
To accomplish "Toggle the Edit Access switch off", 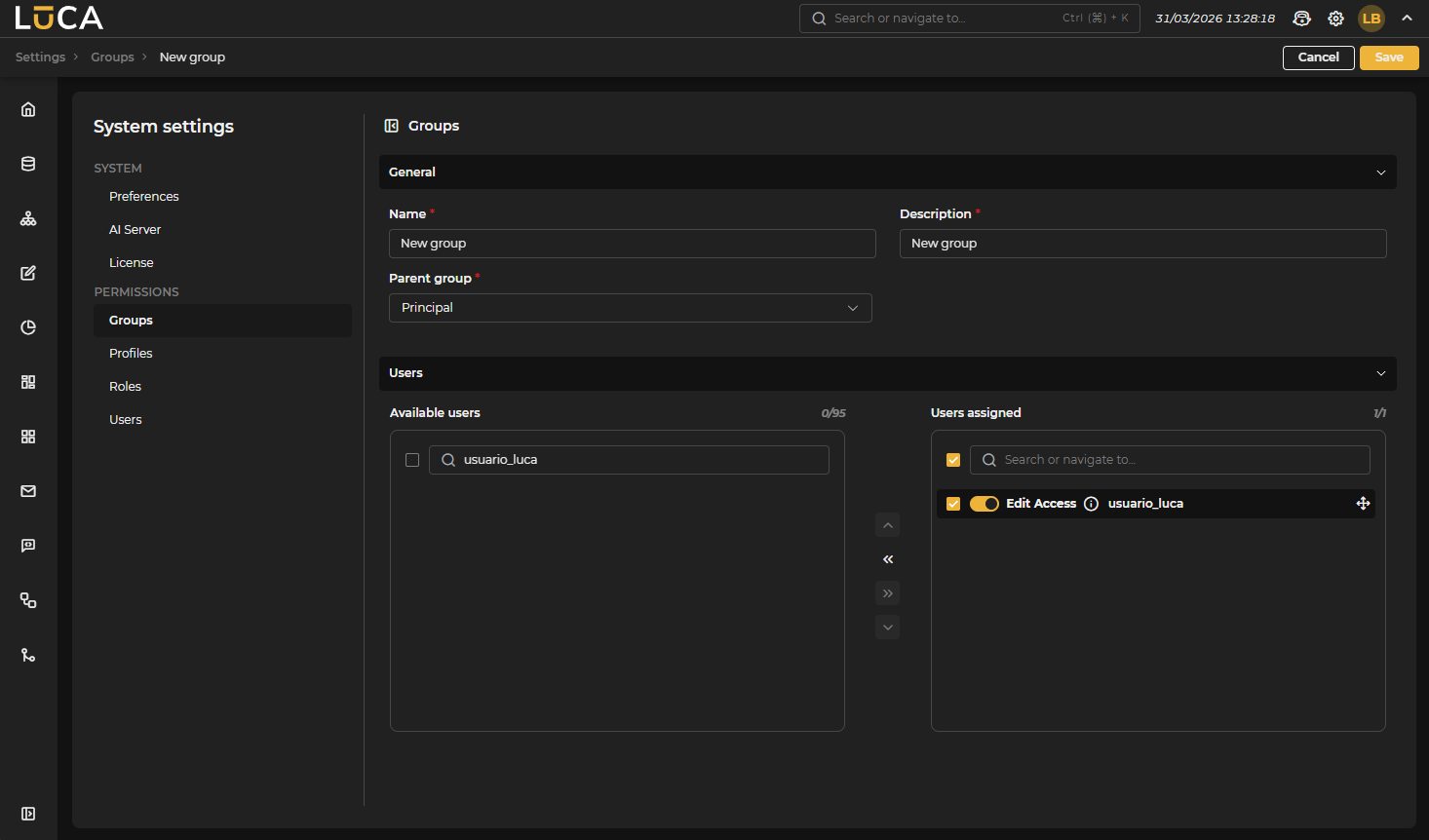I will pos(984,504).
